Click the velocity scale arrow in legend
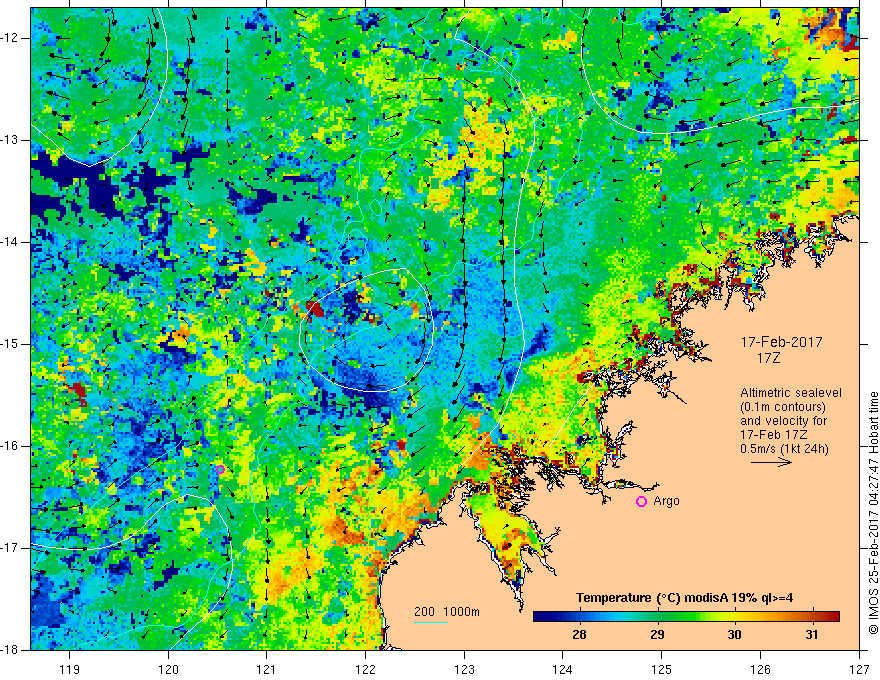 (771, 462)
